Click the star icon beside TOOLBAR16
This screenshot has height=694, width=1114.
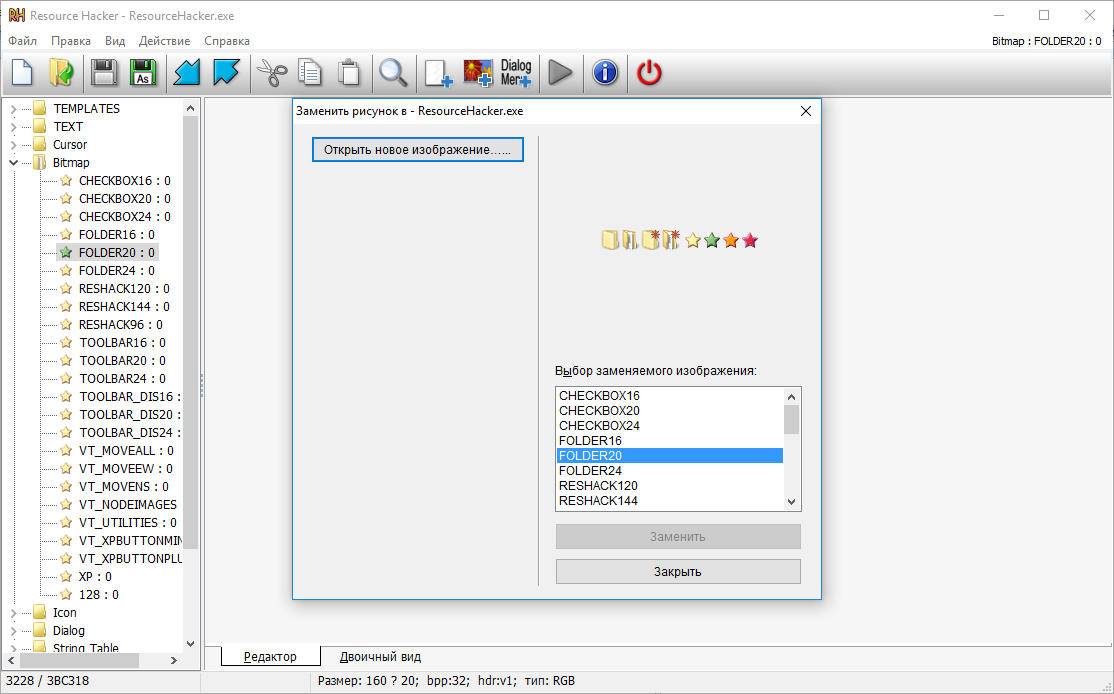click(x=66, y=342)
